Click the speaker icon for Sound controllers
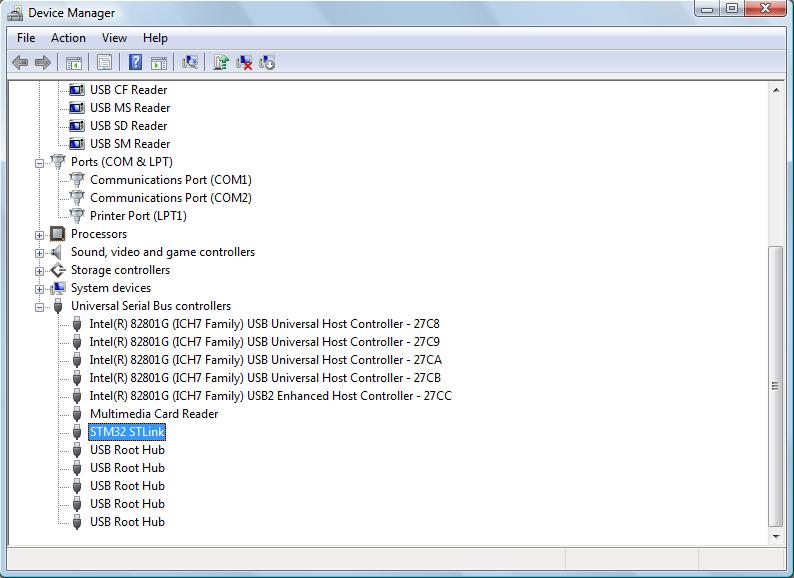The image size is (794, 578). click(x=57, y=252)
